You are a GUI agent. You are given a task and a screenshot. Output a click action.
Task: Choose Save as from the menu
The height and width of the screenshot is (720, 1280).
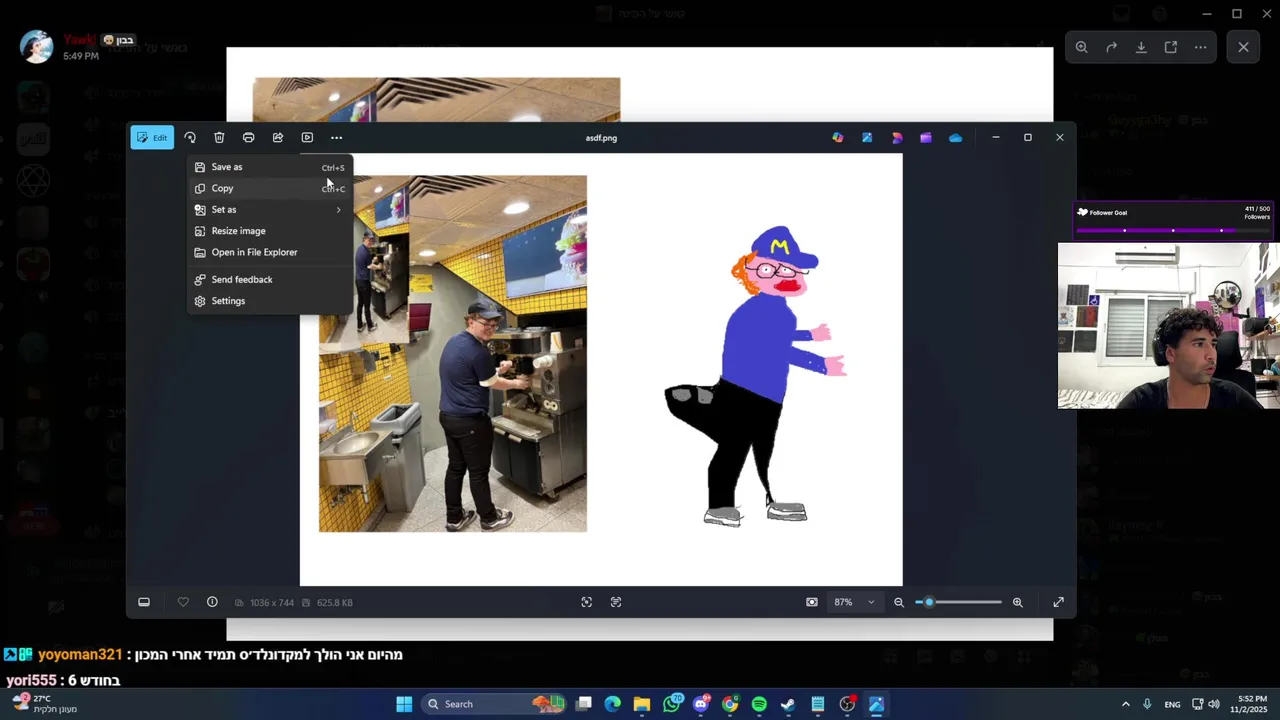270,167
